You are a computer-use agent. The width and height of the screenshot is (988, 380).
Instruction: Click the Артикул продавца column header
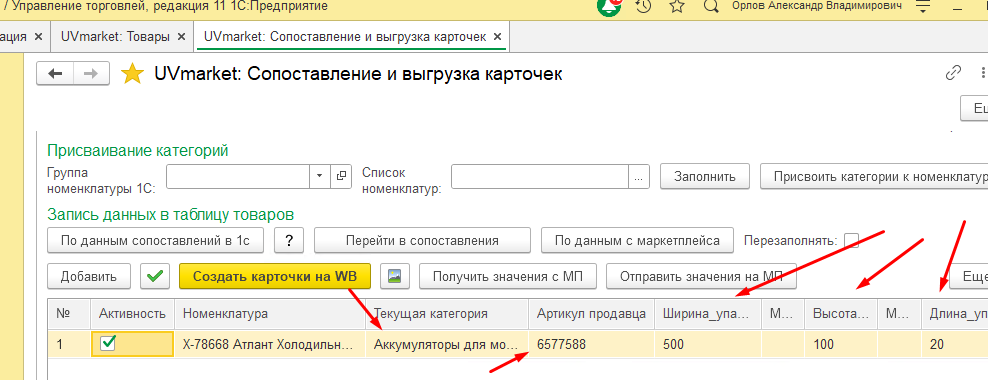592,313
